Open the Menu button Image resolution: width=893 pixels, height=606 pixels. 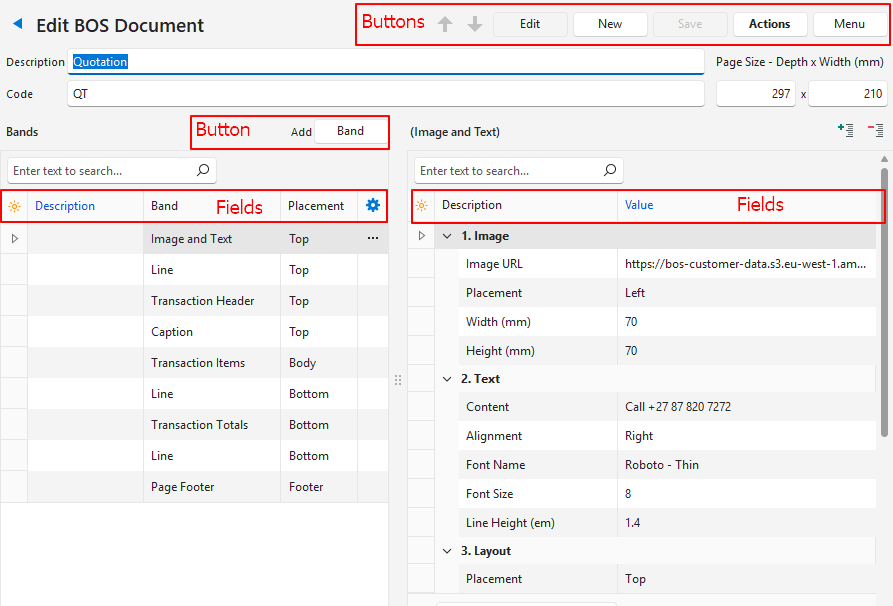pyautogui.click(x=849, y=24)
